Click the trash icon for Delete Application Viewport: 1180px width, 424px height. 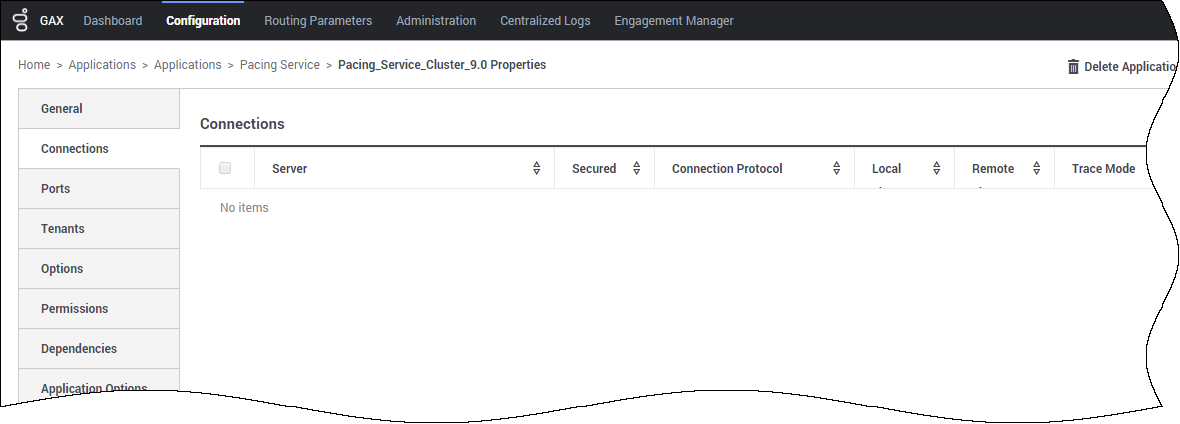(x=1073, y=66)
